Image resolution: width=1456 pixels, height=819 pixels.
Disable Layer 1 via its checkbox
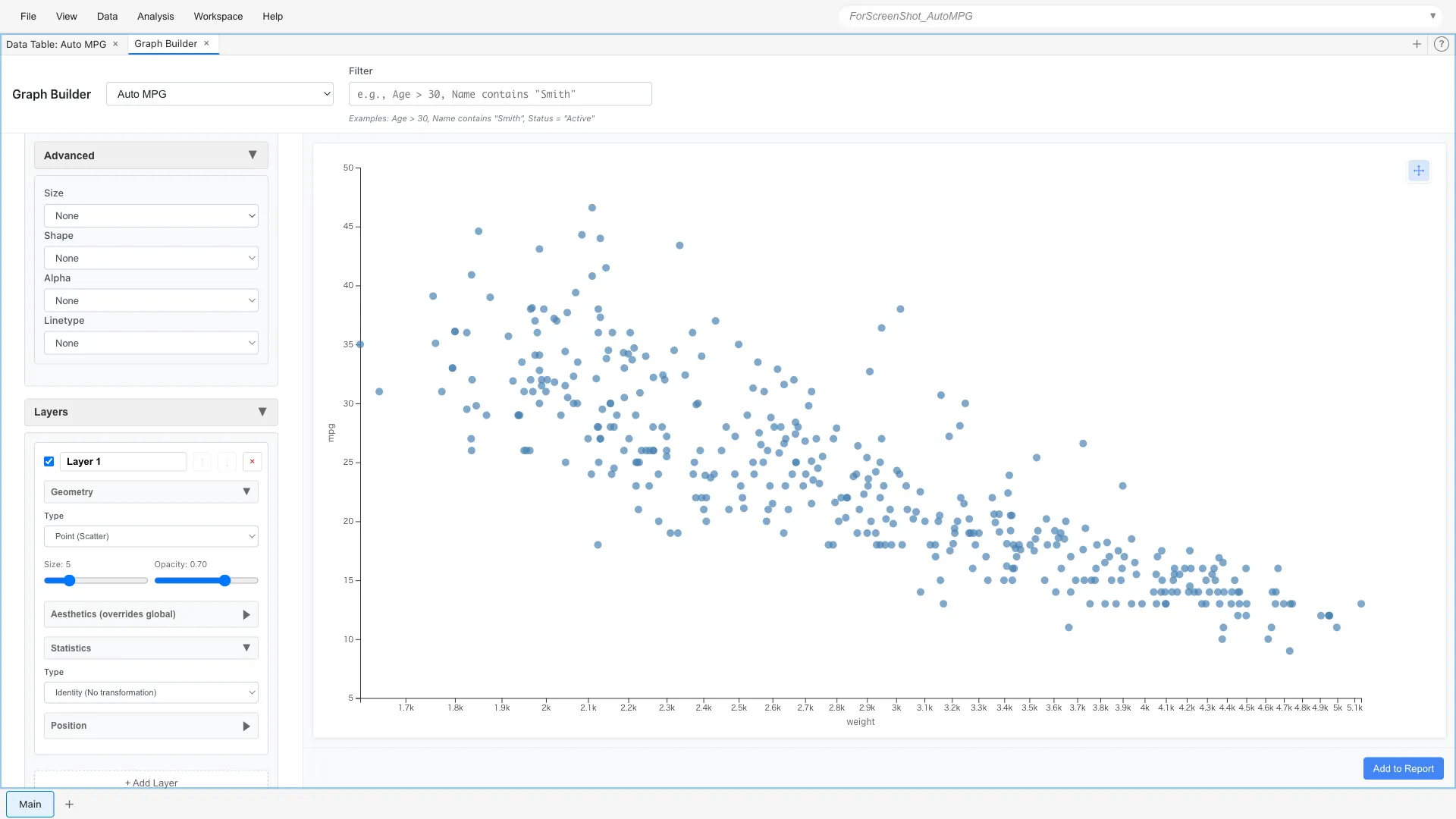coord(49,461)
